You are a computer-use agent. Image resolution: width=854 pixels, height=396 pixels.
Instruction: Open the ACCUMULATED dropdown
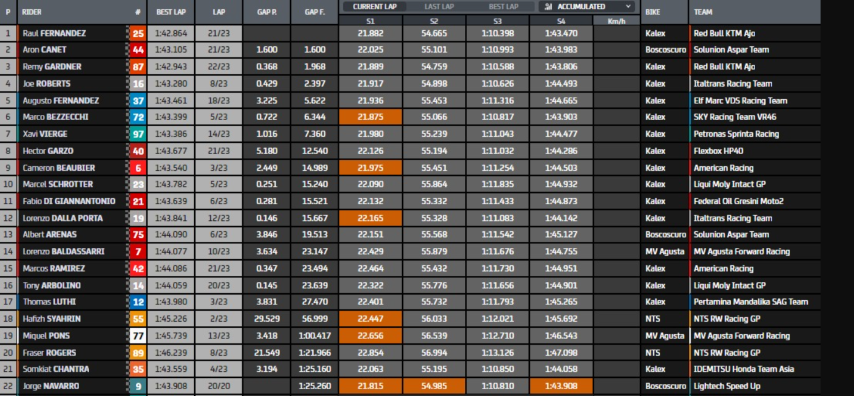tap(587, 7)
